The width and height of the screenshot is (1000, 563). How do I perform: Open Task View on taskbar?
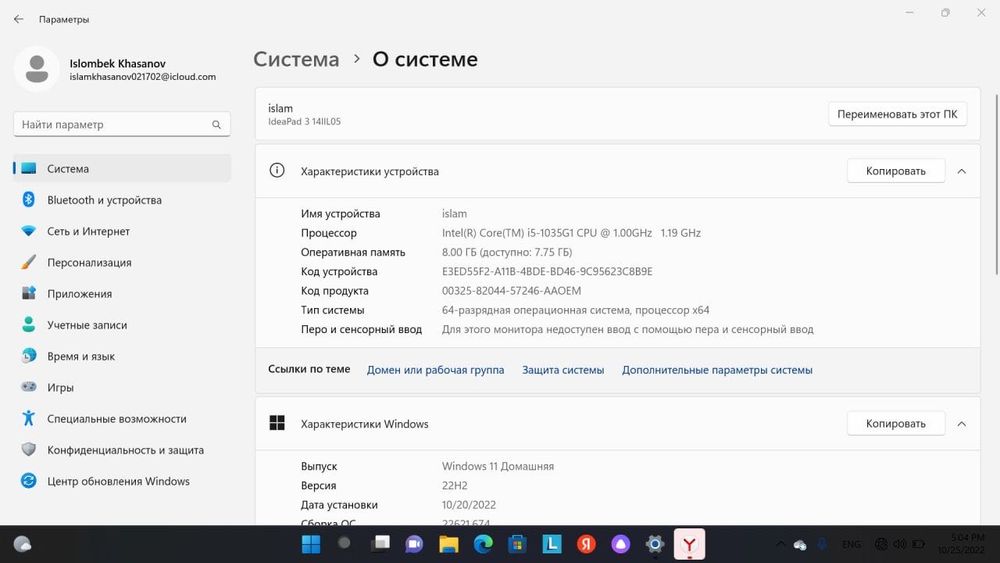[380, 543]
